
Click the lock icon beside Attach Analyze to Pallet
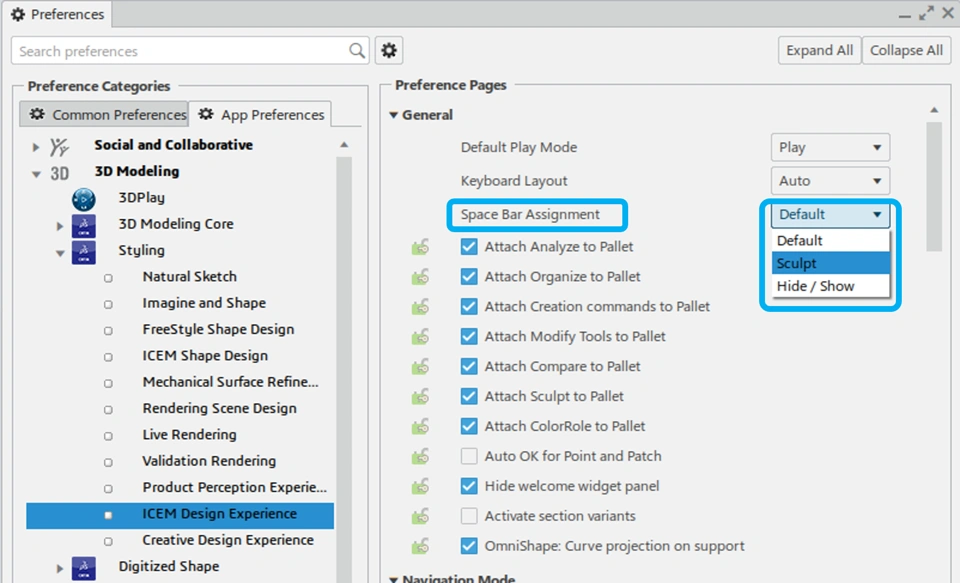point(421,247)
